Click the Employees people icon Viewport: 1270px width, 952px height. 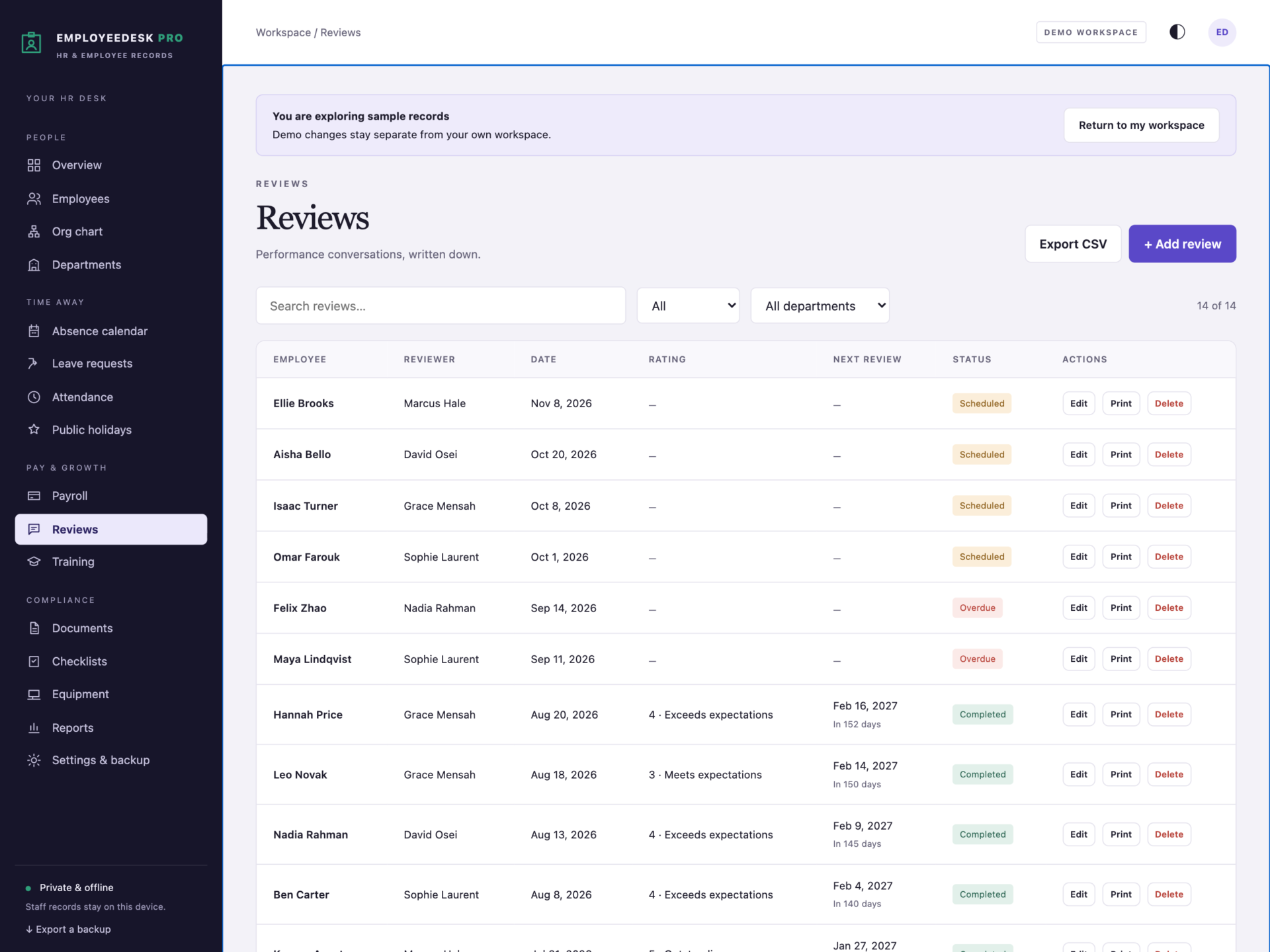34,199
